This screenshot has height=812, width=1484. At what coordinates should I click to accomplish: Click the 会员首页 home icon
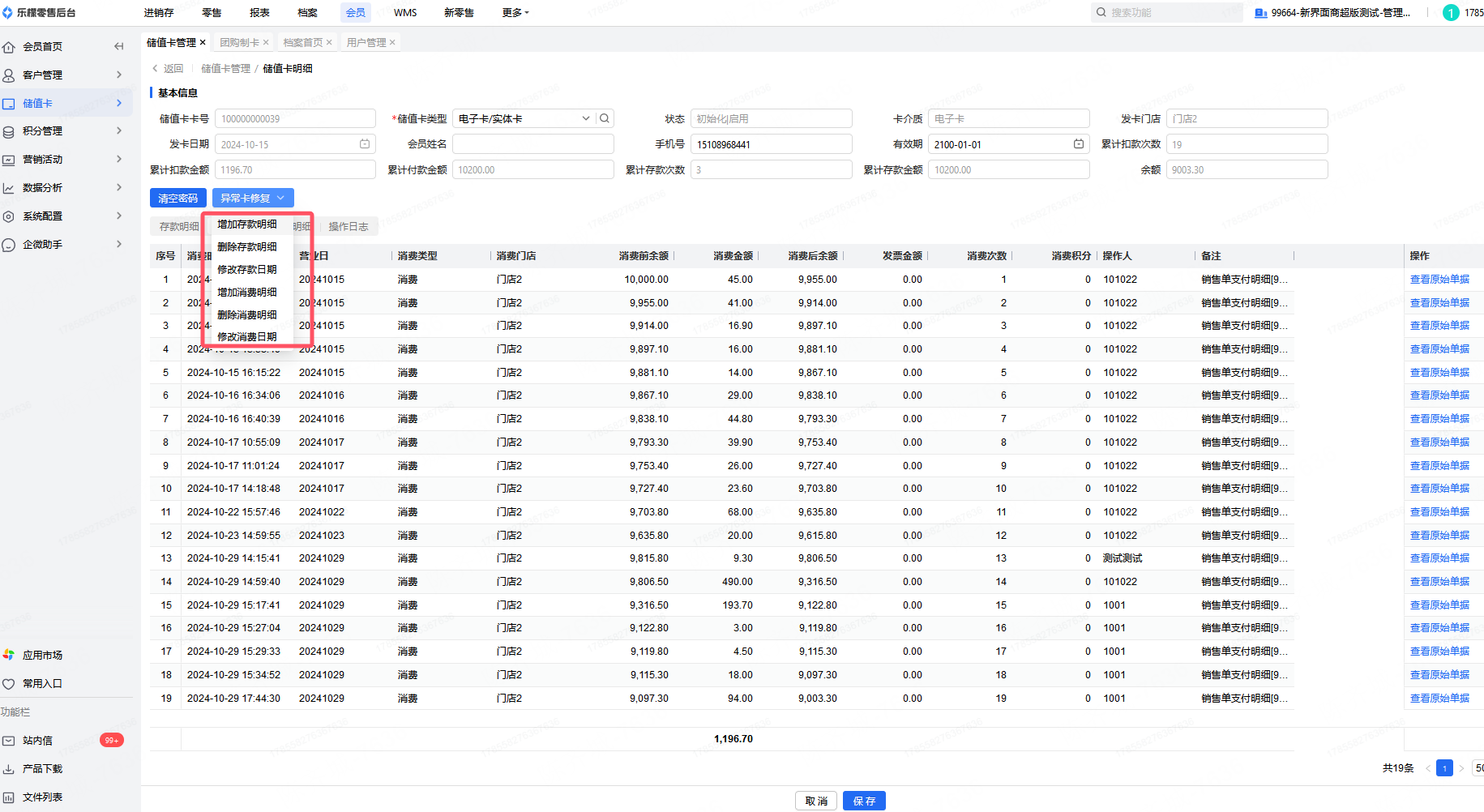point(9,47)
